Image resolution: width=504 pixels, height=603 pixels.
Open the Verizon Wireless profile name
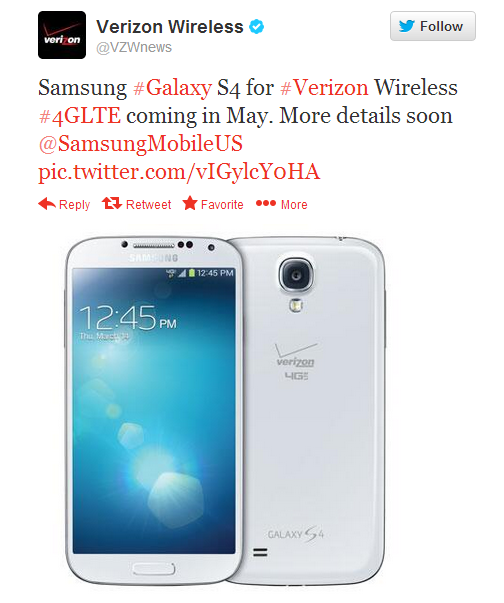click(x=170, y=27)
